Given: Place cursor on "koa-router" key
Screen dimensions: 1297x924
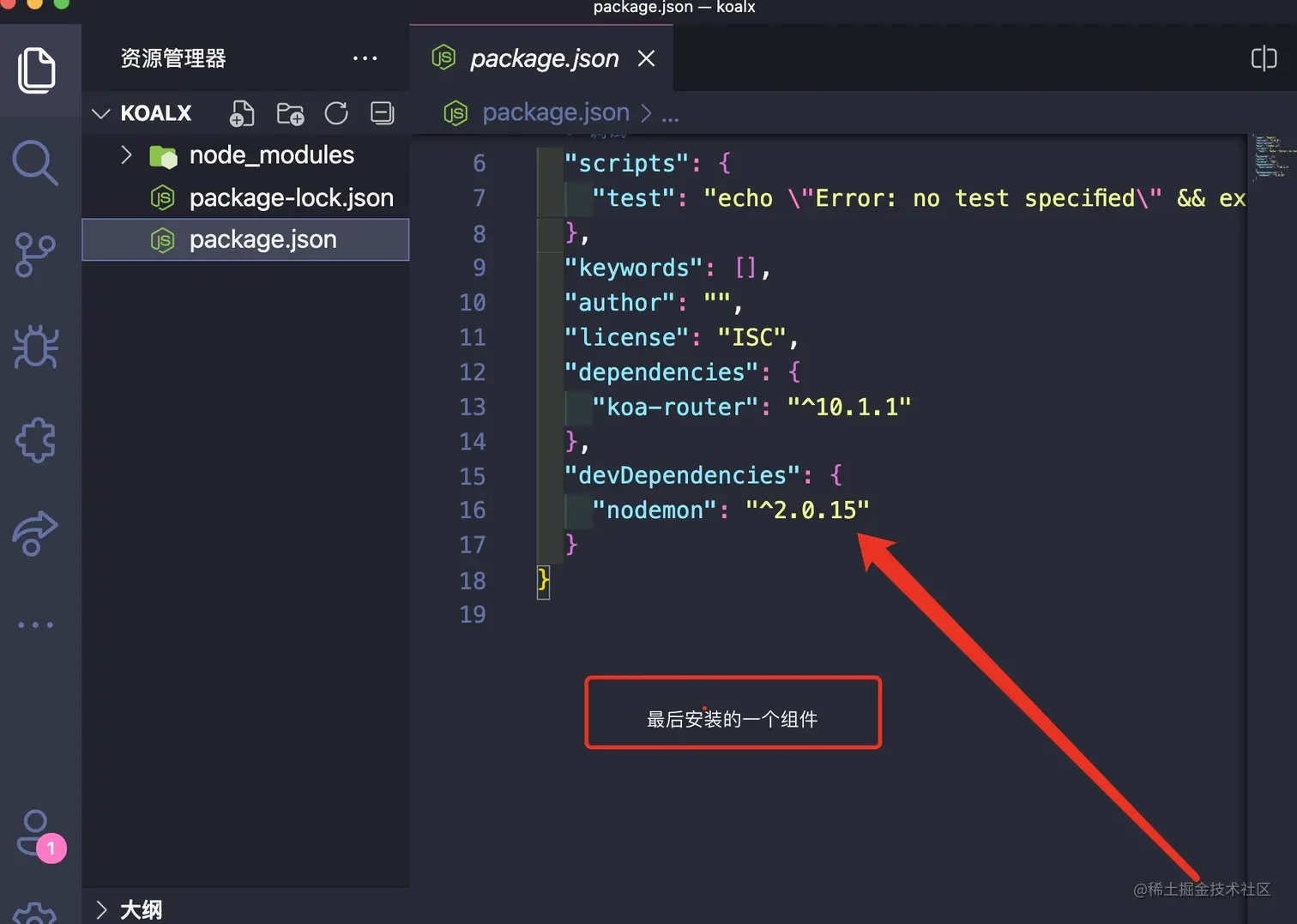Looking at the screenshot, I should [675, 407].
